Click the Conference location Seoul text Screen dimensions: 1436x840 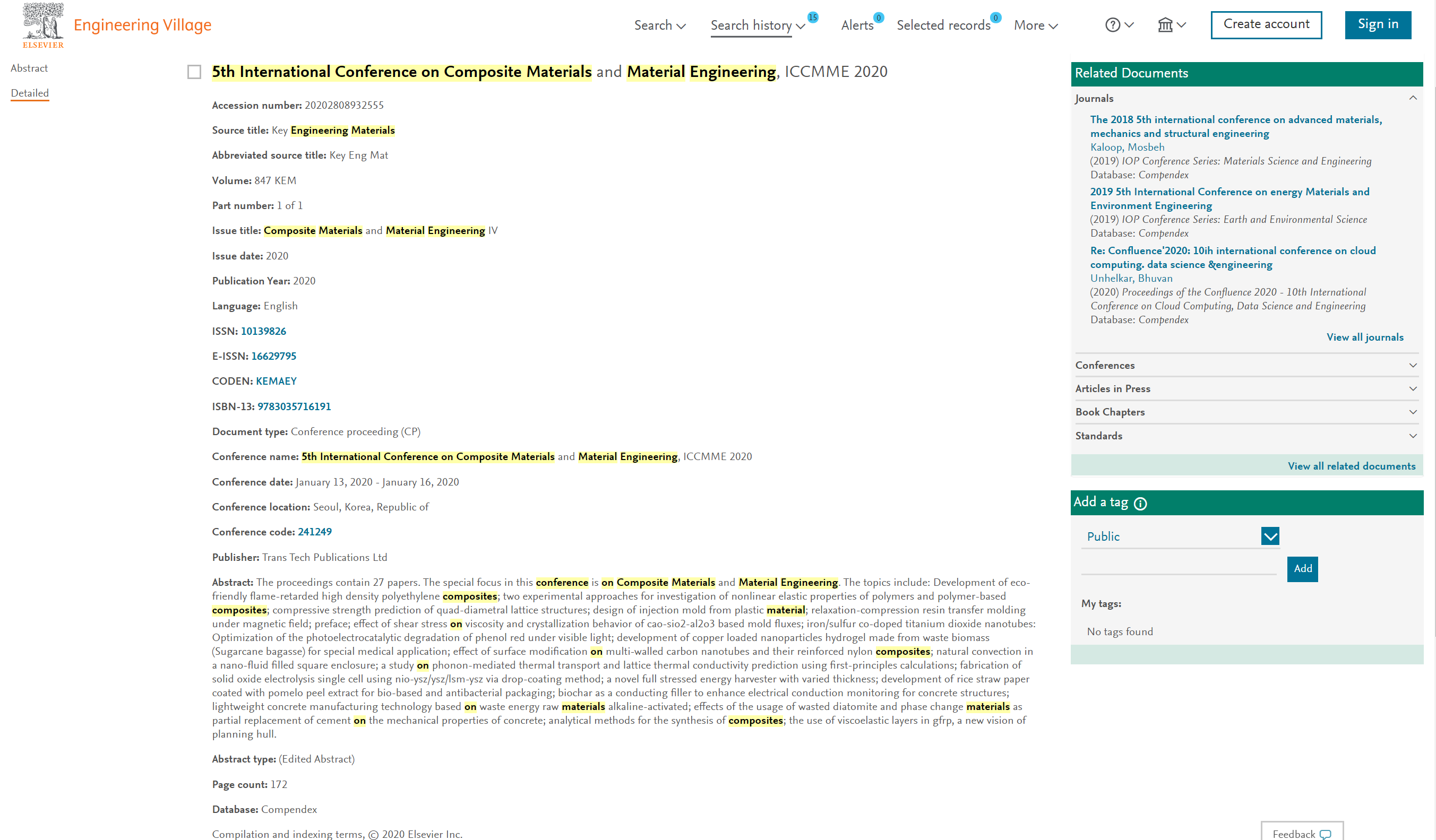[x=371, y=507]
